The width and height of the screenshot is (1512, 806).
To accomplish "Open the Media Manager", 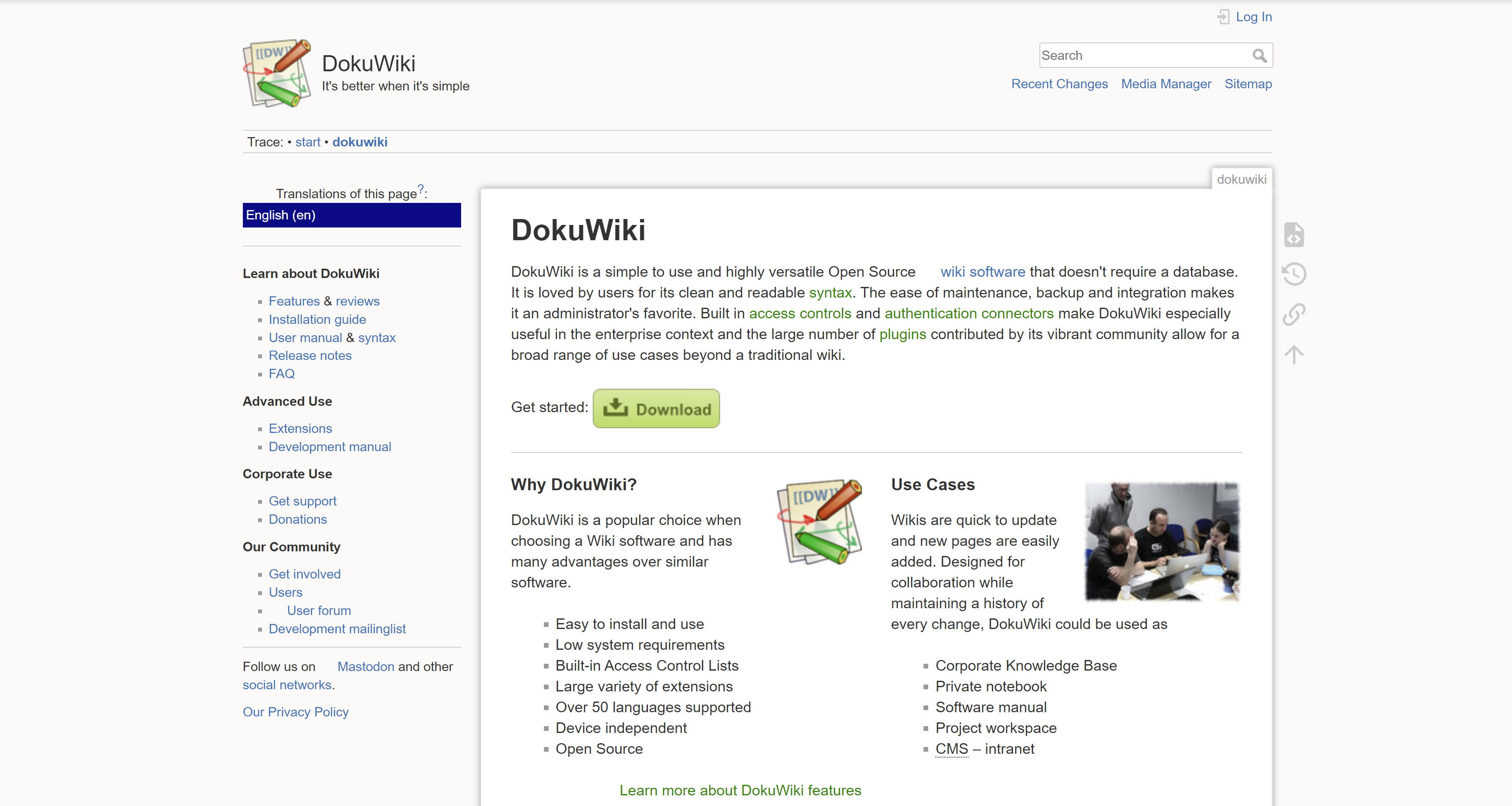I will click(1166, 84).
